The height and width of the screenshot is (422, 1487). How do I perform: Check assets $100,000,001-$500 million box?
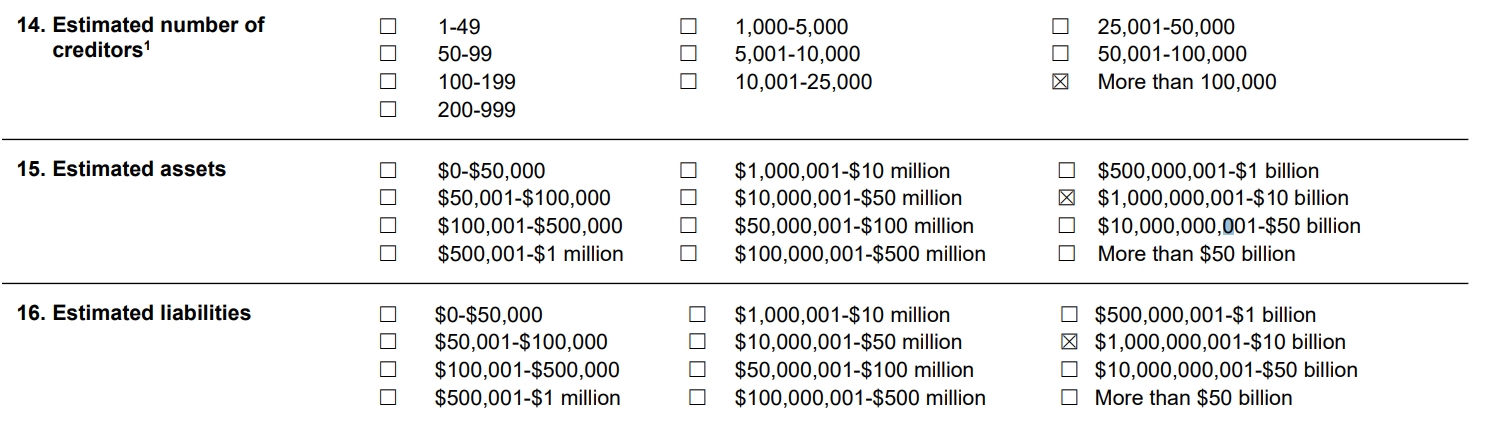tap(688, 255)
